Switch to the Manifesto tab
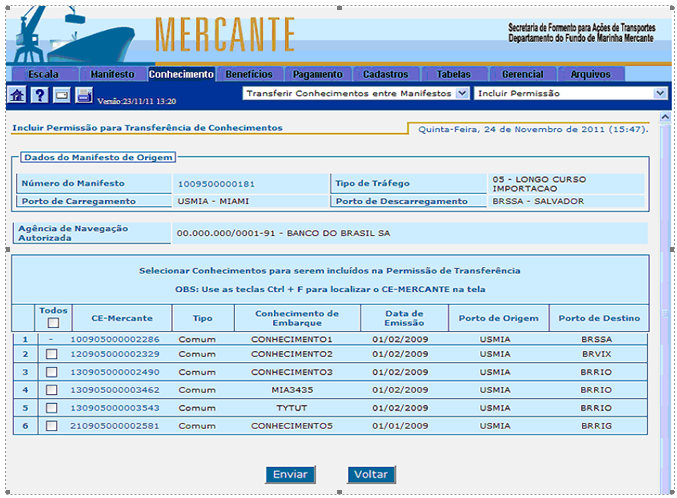The image size is (677, 498). point(112,74)
